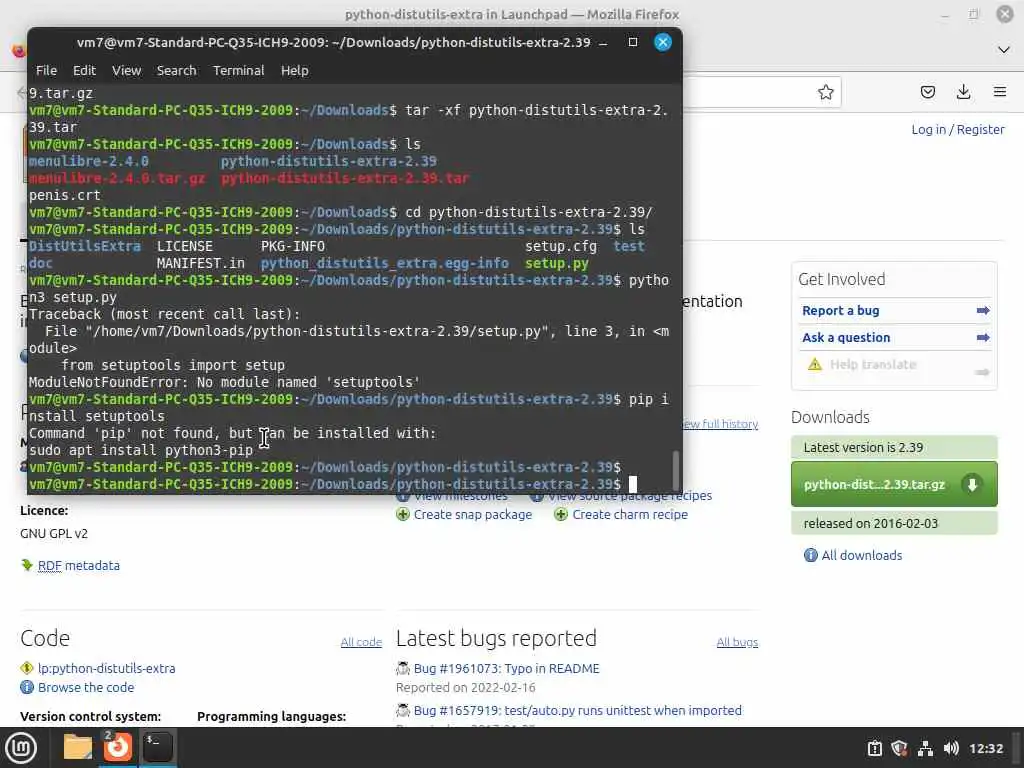Click the plus icon beside Create charm recipe
The height and width of the screenshot is (768, 1024).
pos(561,515)
